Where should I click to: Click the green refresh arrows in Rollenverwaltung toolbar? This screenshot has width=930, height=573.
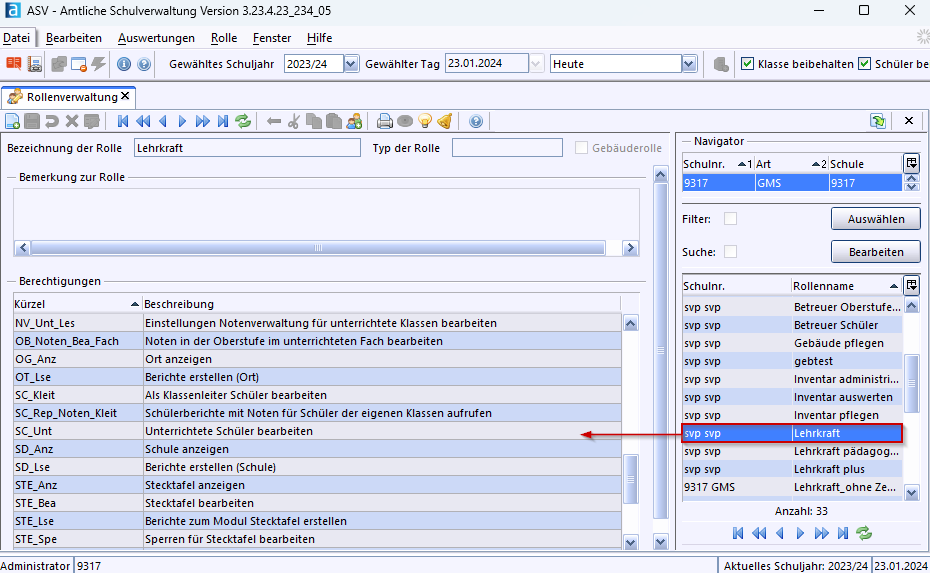coord(243,121)
